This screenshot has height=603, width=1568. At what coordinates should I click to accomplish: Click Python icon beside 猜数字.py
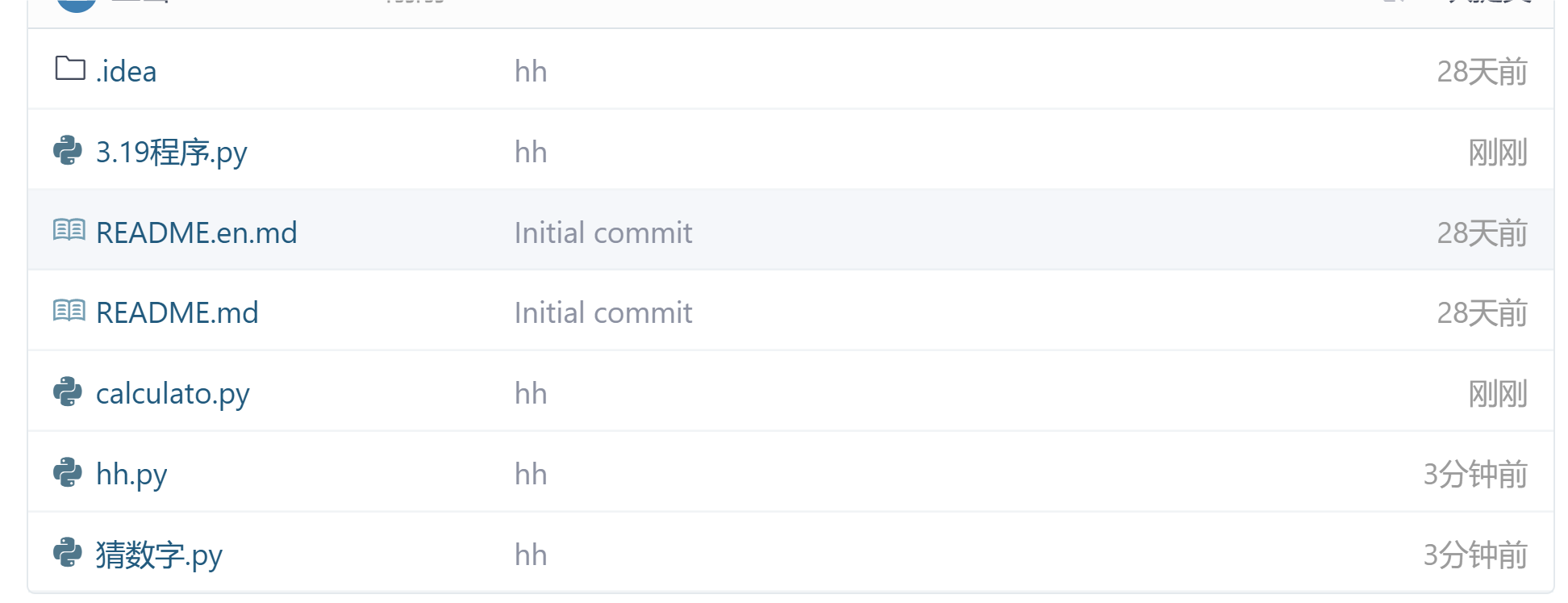[x=68, y=553]
